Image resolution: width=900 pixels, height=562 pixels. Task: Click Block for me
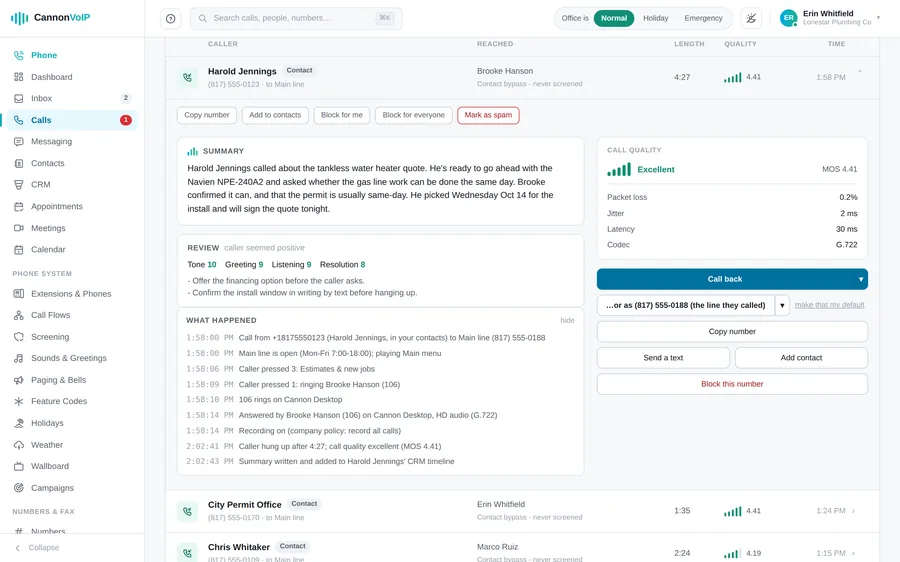[342, 115]
